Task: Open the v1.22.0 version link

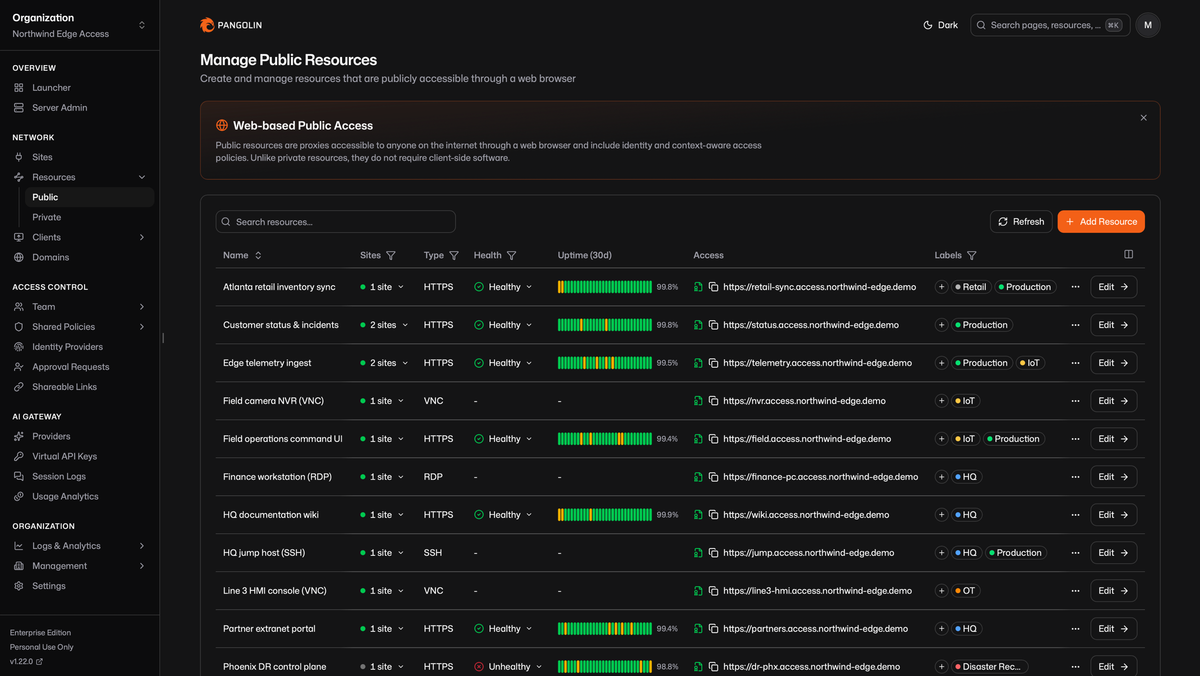Action: 26,662
